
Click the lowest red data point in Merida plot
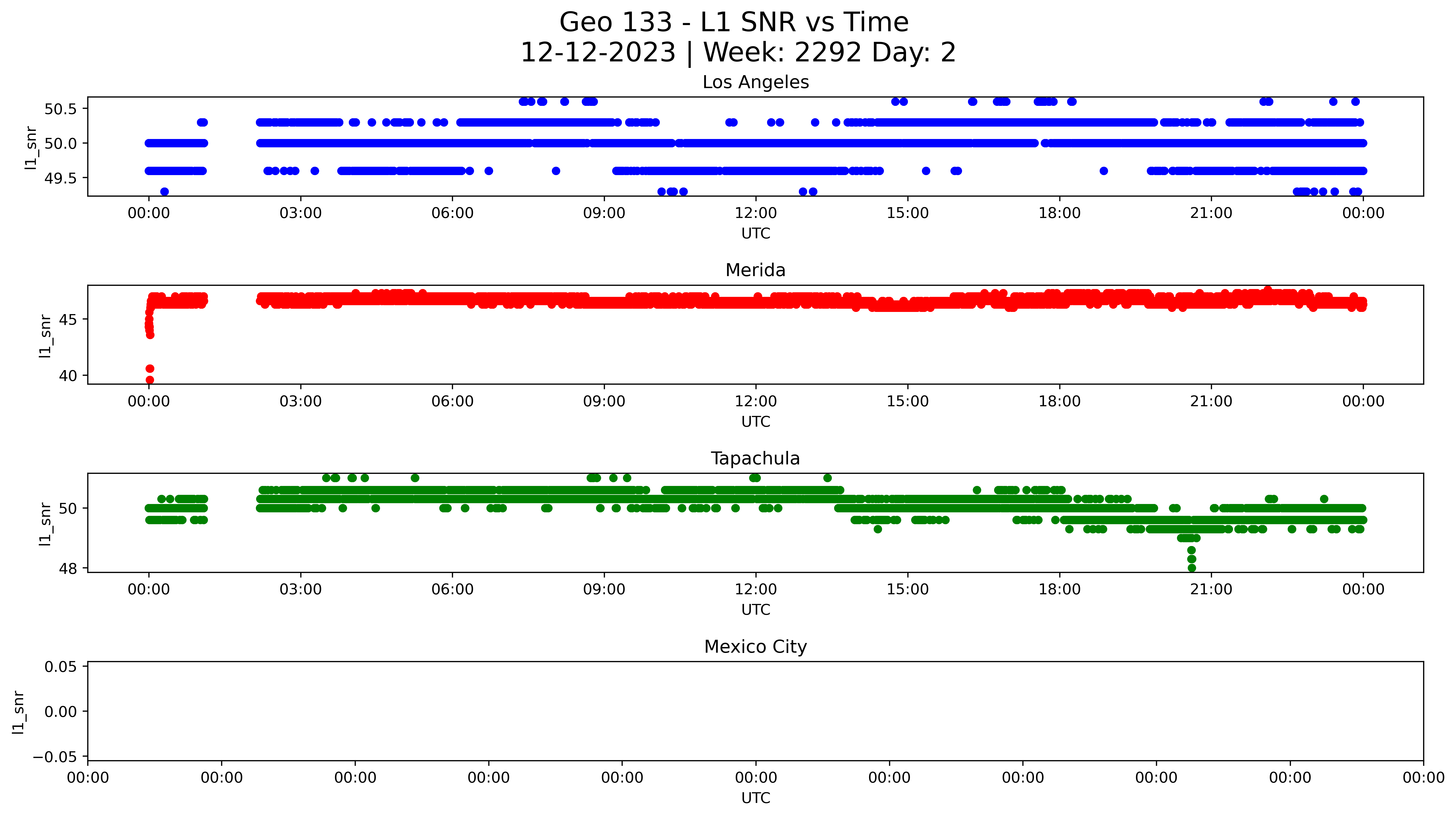click(x=150, y=380)
